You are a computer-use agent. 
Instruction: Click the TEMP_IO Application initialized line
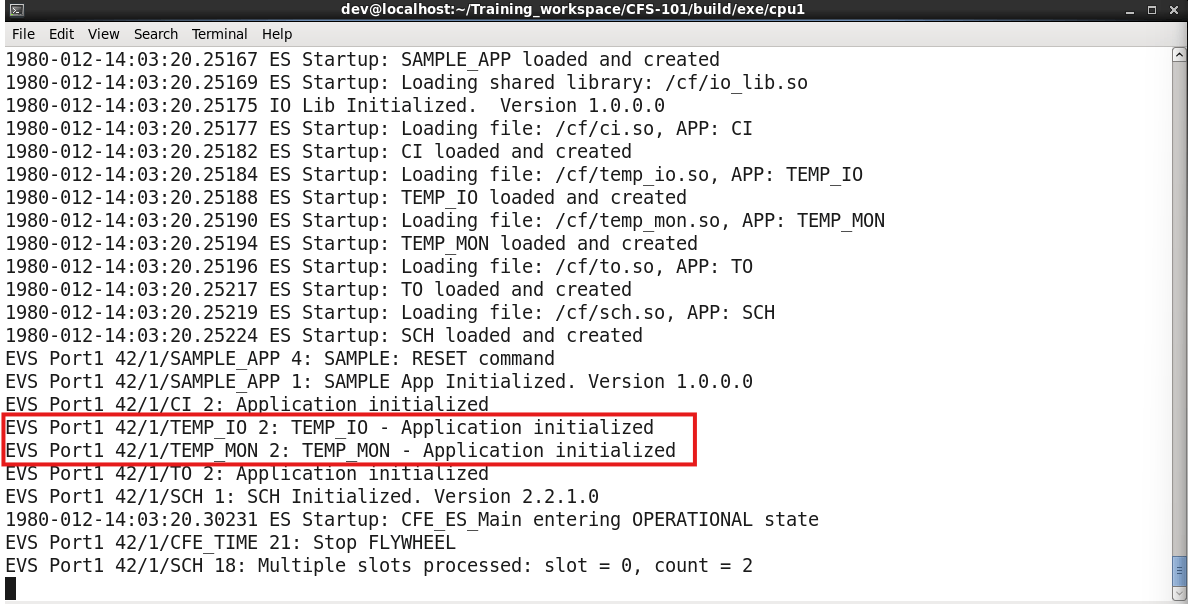pos(330,428)
